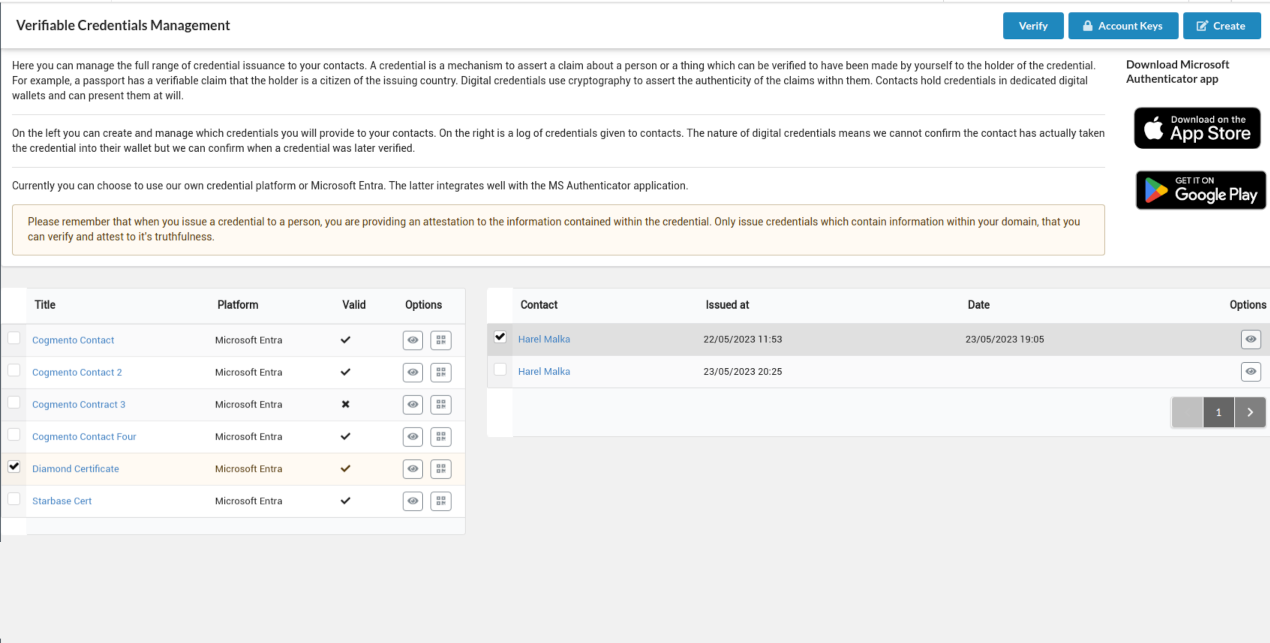The height and width of the screenshot is (643, 1270).
Task: View the Cogmento Contract 3 credential eye icon
Action: click(412, 404)
